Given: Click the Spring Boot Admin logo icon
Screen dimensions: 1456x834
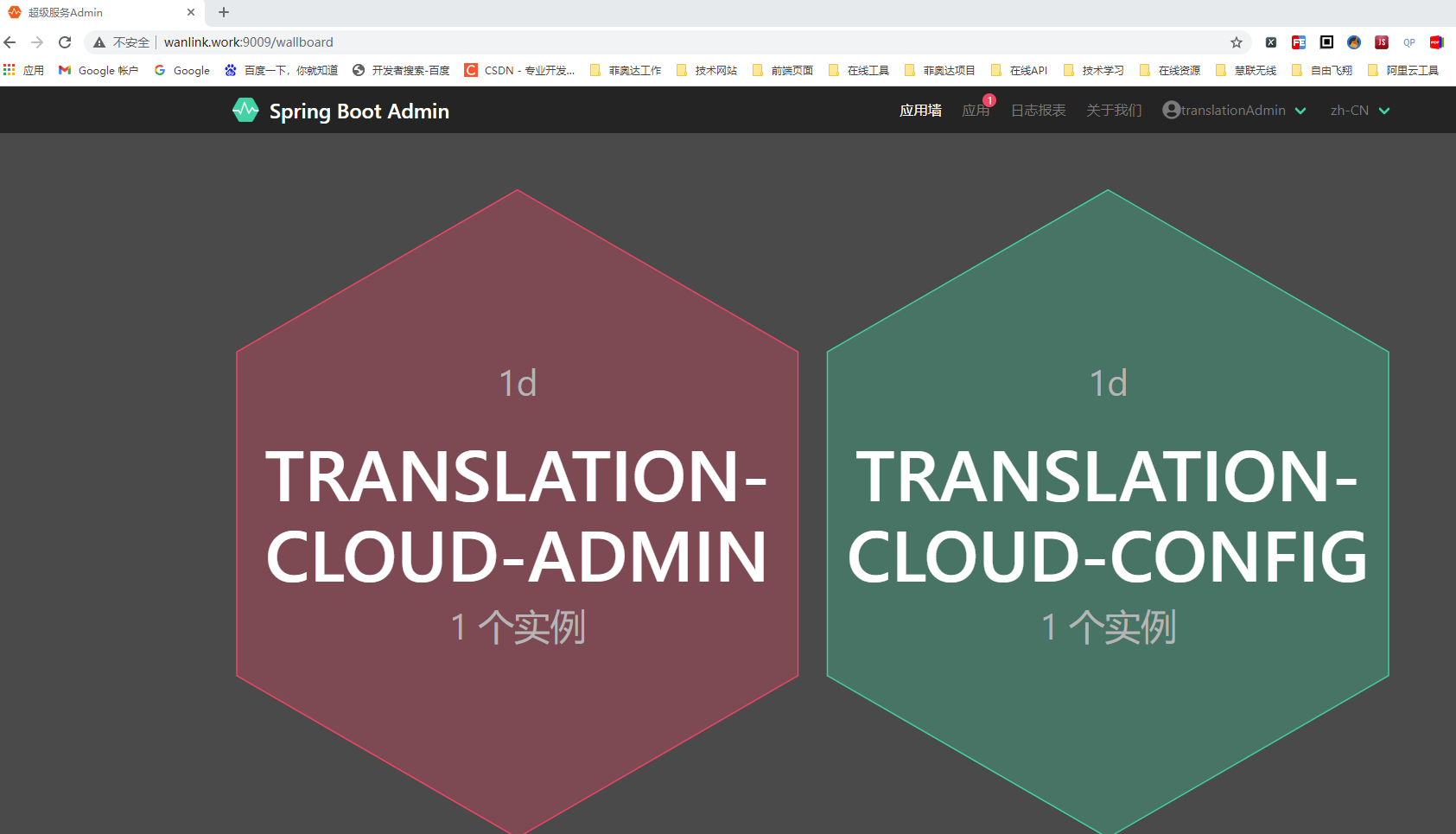Looking at the screenshot, I should [x=245, y=110].
